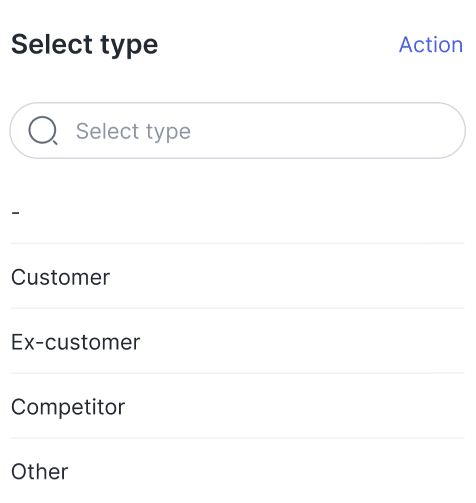This screenshot has width=476, height=503.
Task: Set the type to Ex-customer
Action: point(238,341)
